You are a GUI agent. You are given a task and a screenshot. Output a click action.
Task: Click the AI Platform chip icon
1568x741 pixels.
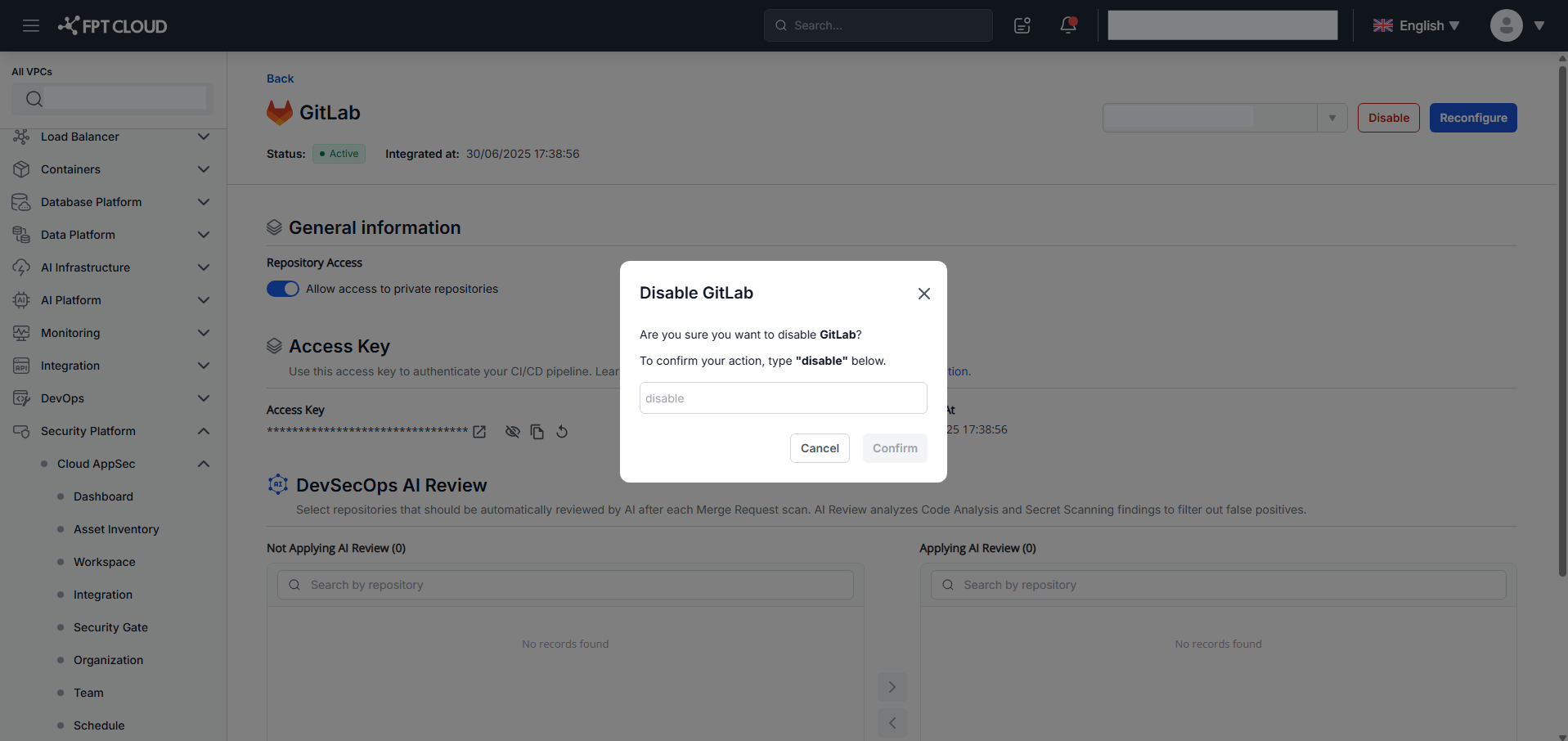pos(21,300)
